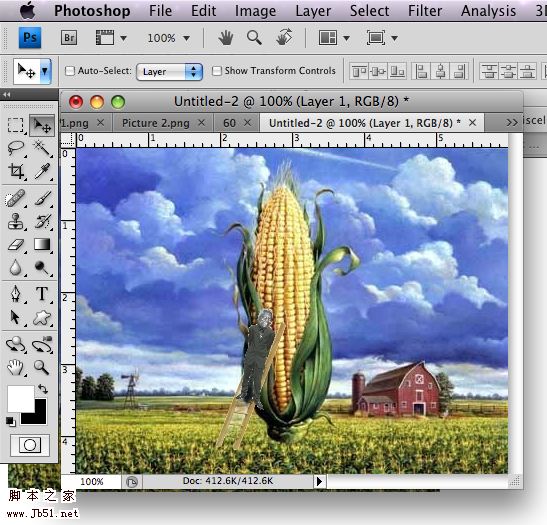Click Align Top Edges button
Screen dimensions: 547x525
pos(359,71)
